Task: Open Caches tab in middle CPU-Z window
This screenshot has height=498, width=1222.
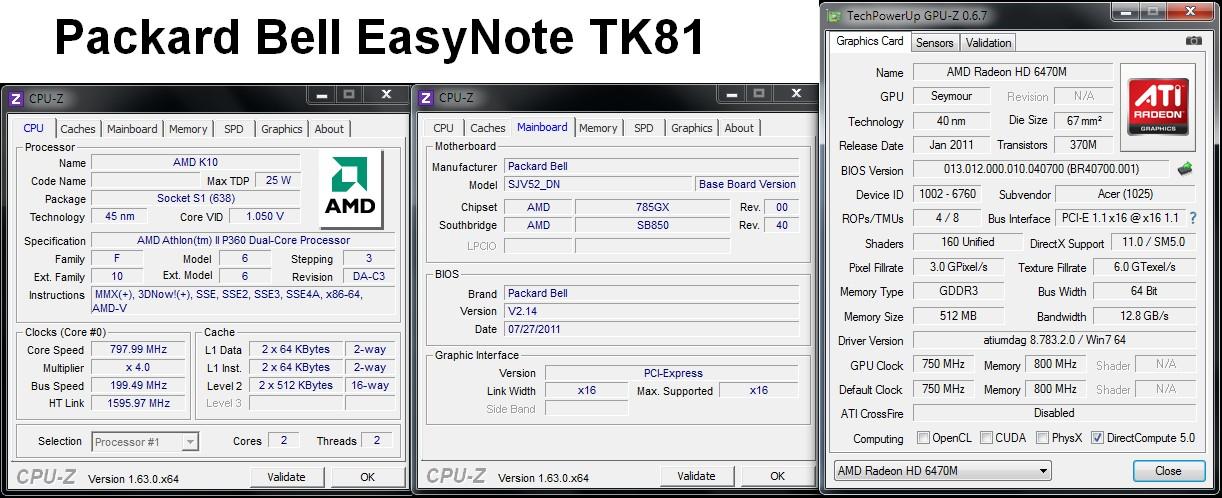Action: coord(487,128)
